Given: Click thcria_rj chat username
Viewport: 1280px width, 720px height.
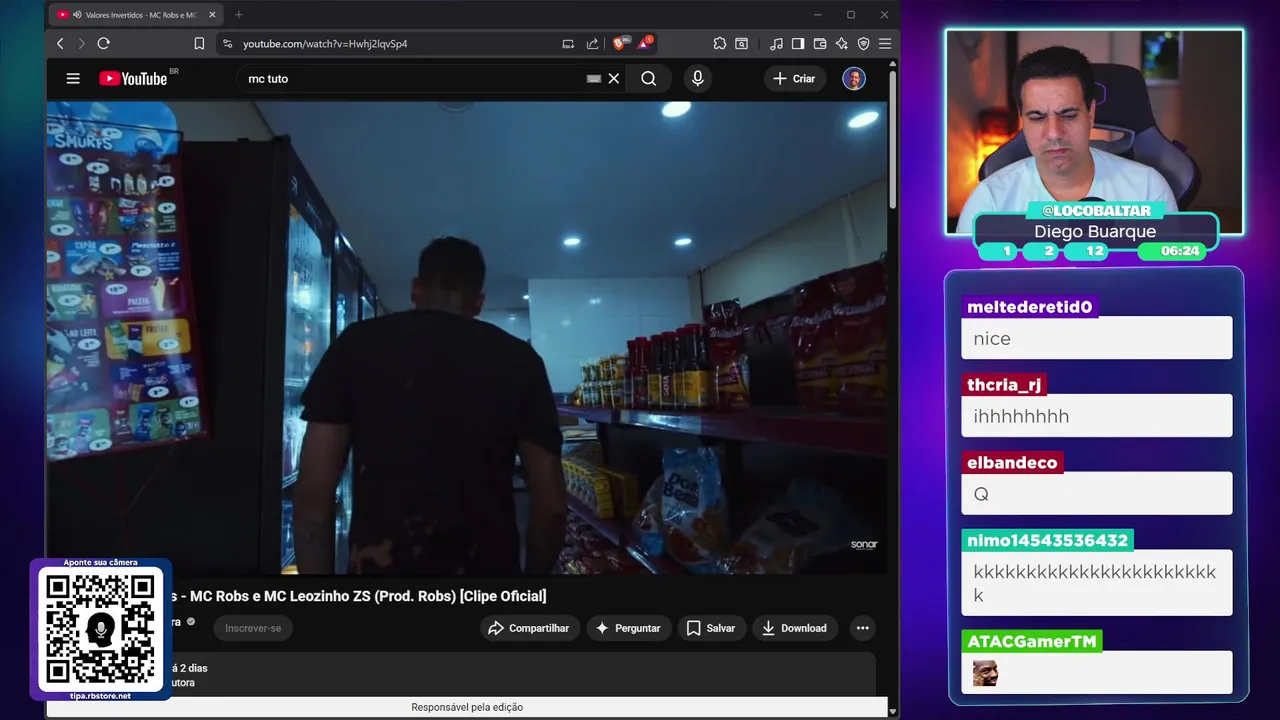Looking at the screenshot, I should click(x=1004, y=385).
